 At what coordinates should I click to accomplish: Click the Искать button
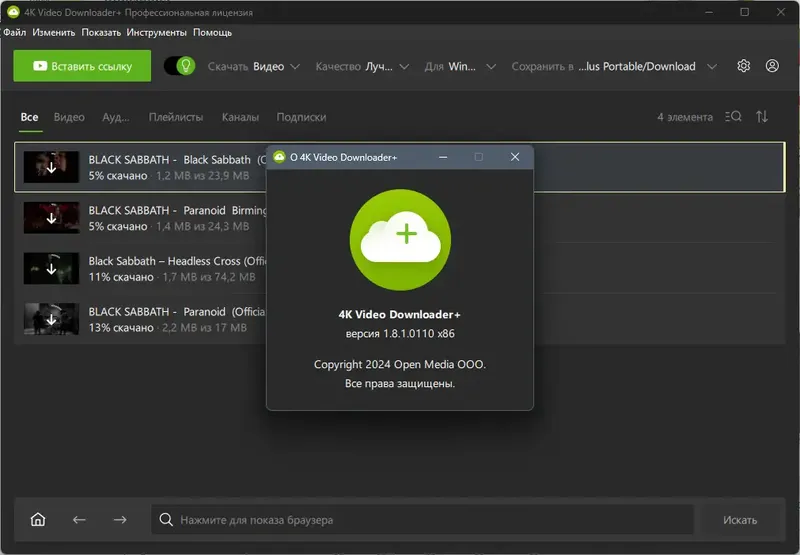[740, 520]
